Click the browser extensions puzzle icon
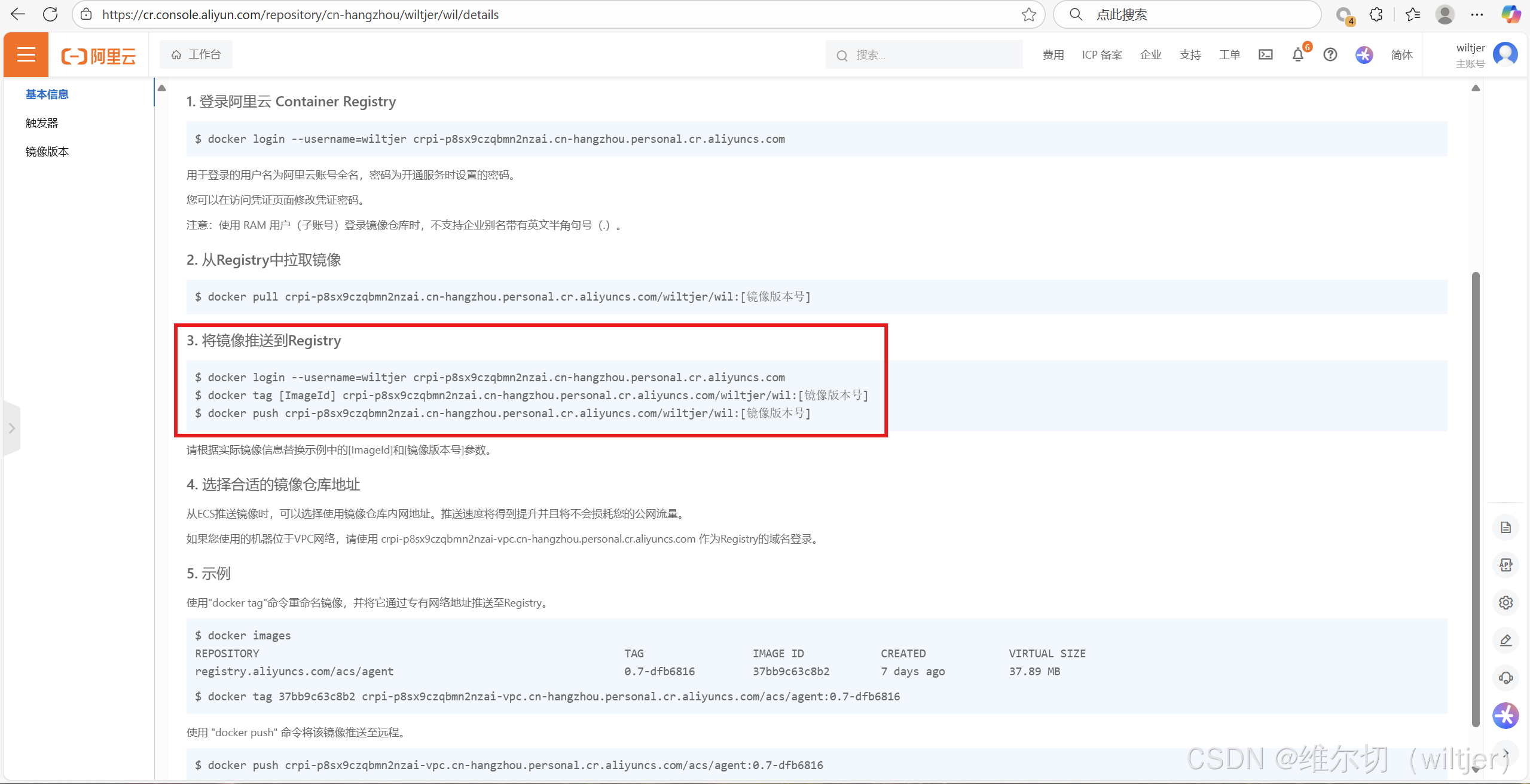The height and width of the screenshot is (784, 1530). tap(1376, 14)
